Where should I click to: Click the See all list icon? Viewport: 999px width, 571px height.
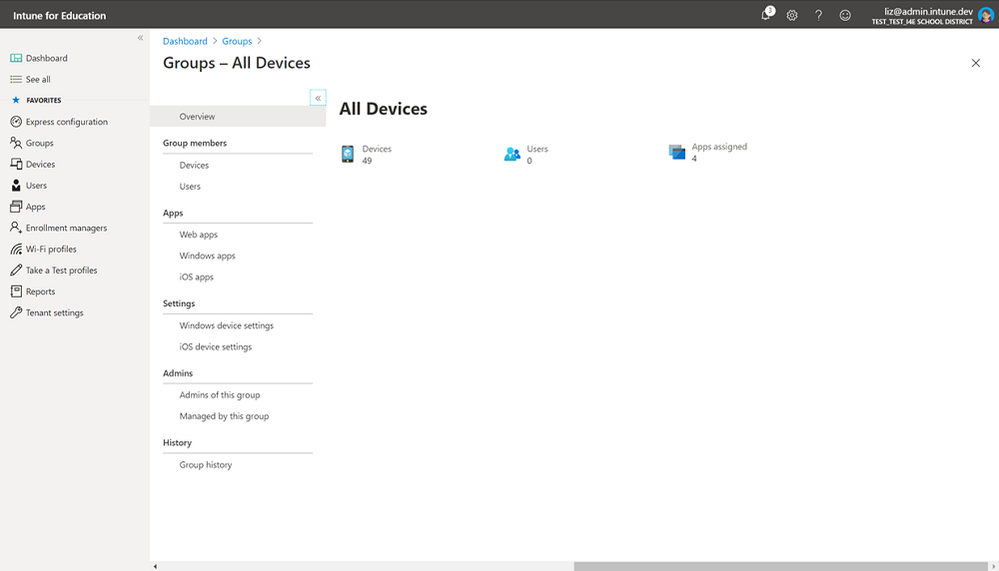[16, 79]
